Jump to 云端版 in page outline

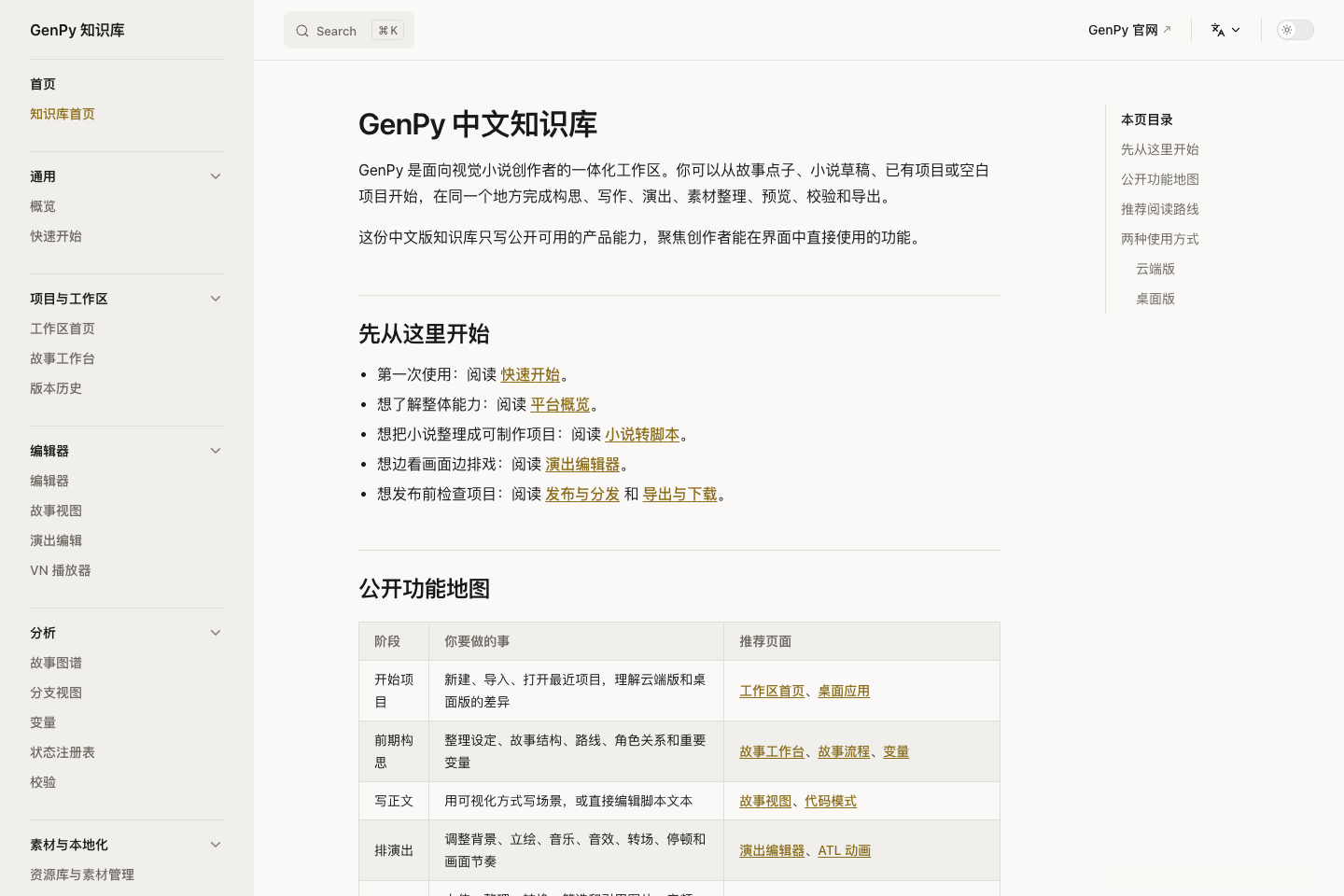coord(1155,269)
